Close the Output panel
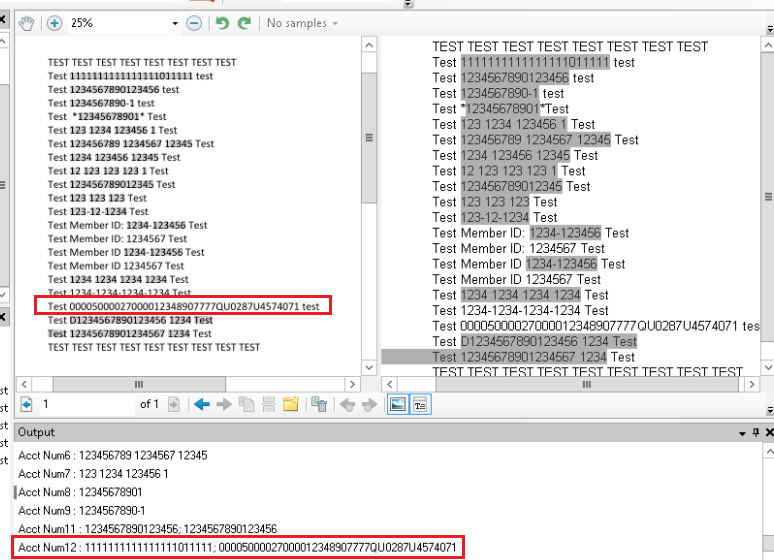Image resolution: width=774 pixels, height=560 pixels. (769, 433)
